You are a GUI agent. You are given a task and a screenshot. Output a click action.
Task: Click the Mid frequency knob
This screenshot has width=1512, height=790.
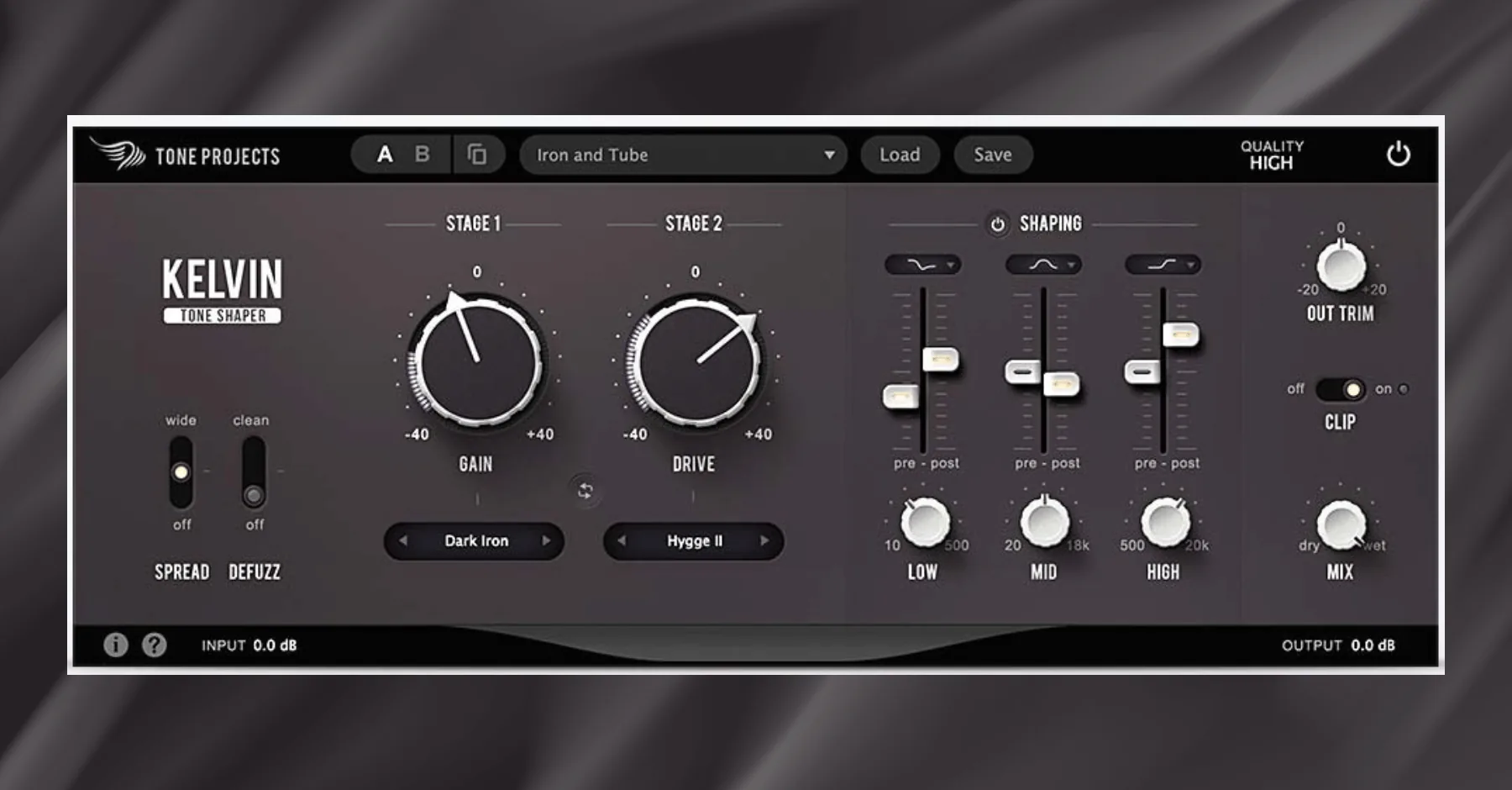1044,522
